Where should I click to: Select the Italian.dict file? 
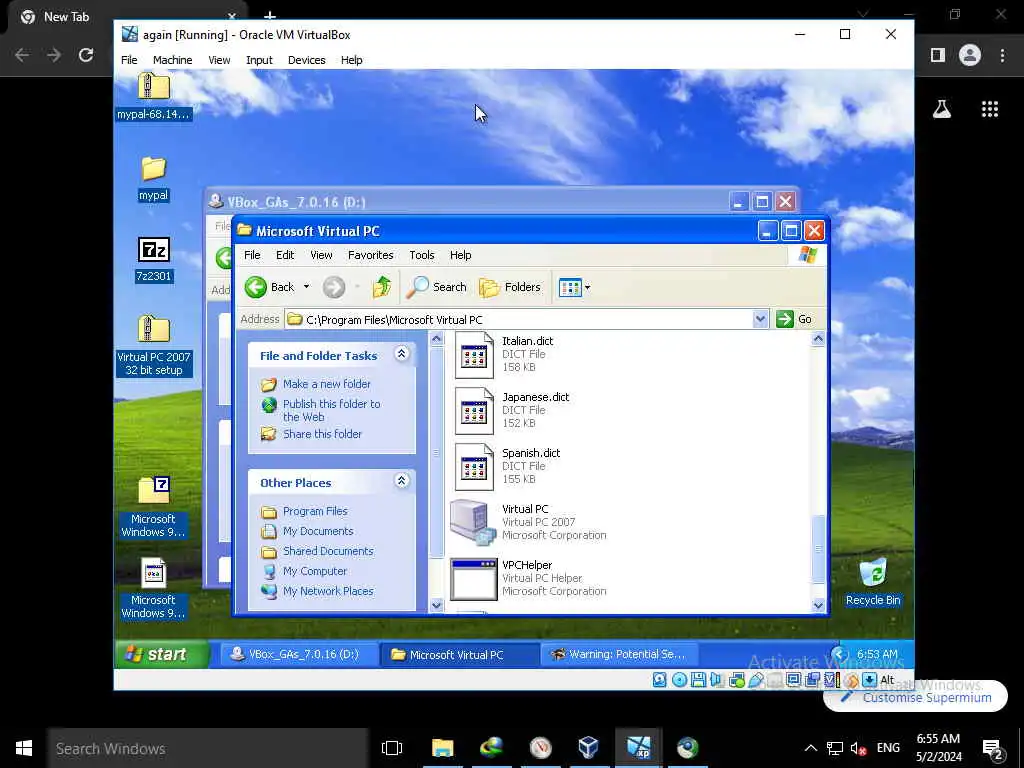[x=504, y=354]
